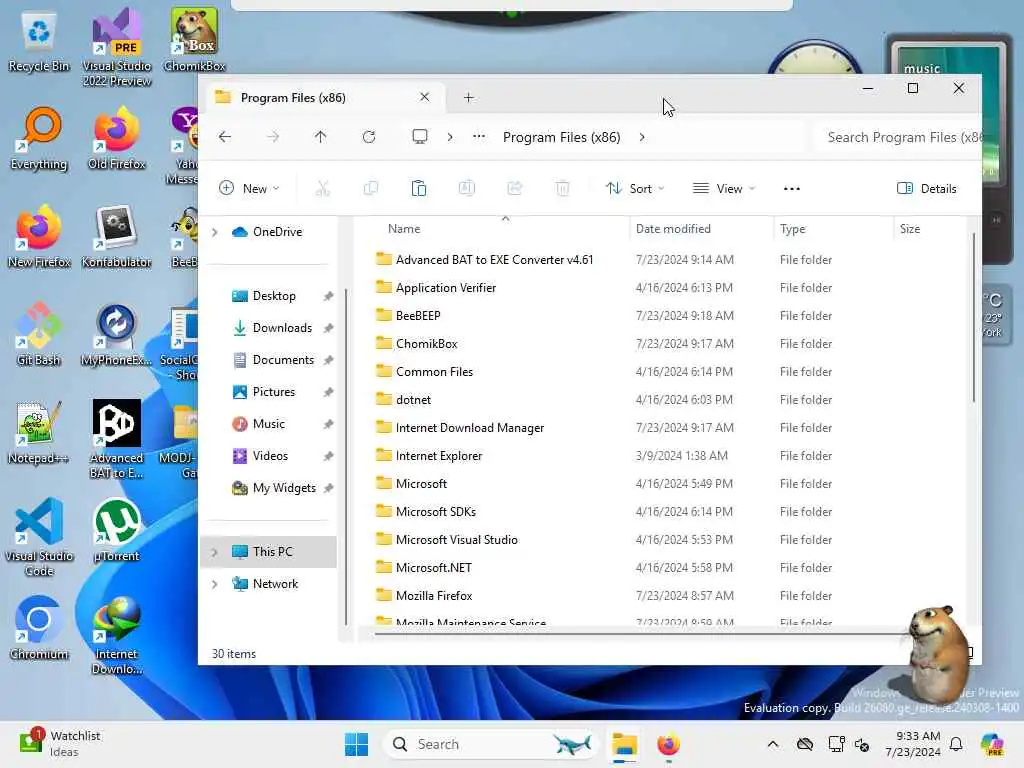1024x768 pixels.
Task: Select the BeeBEEP folder
Action: tap(418, 316)
